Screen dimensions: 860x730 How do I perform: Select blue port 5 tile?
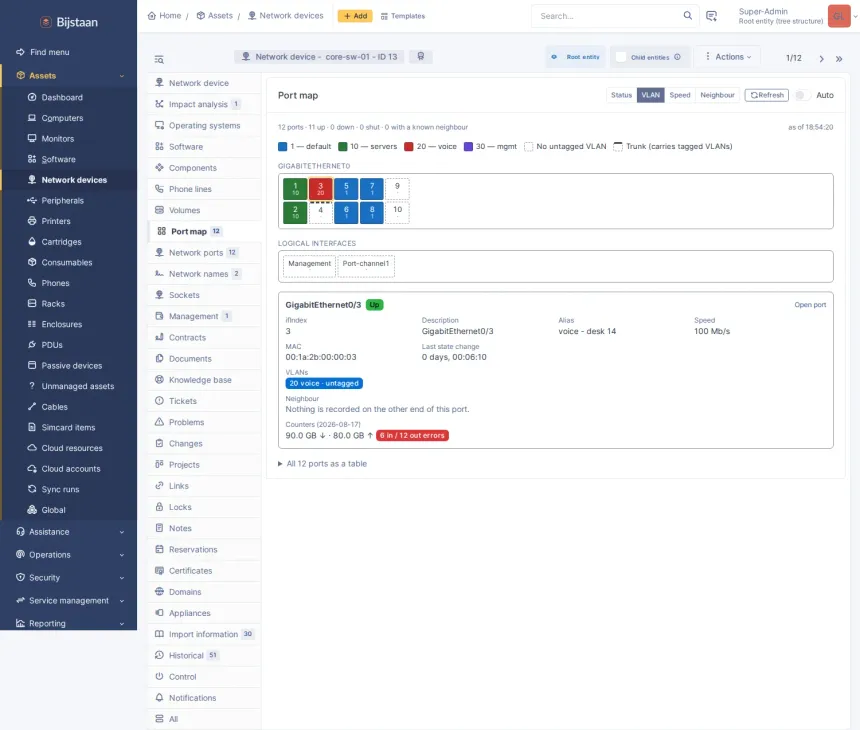[346, 189]
